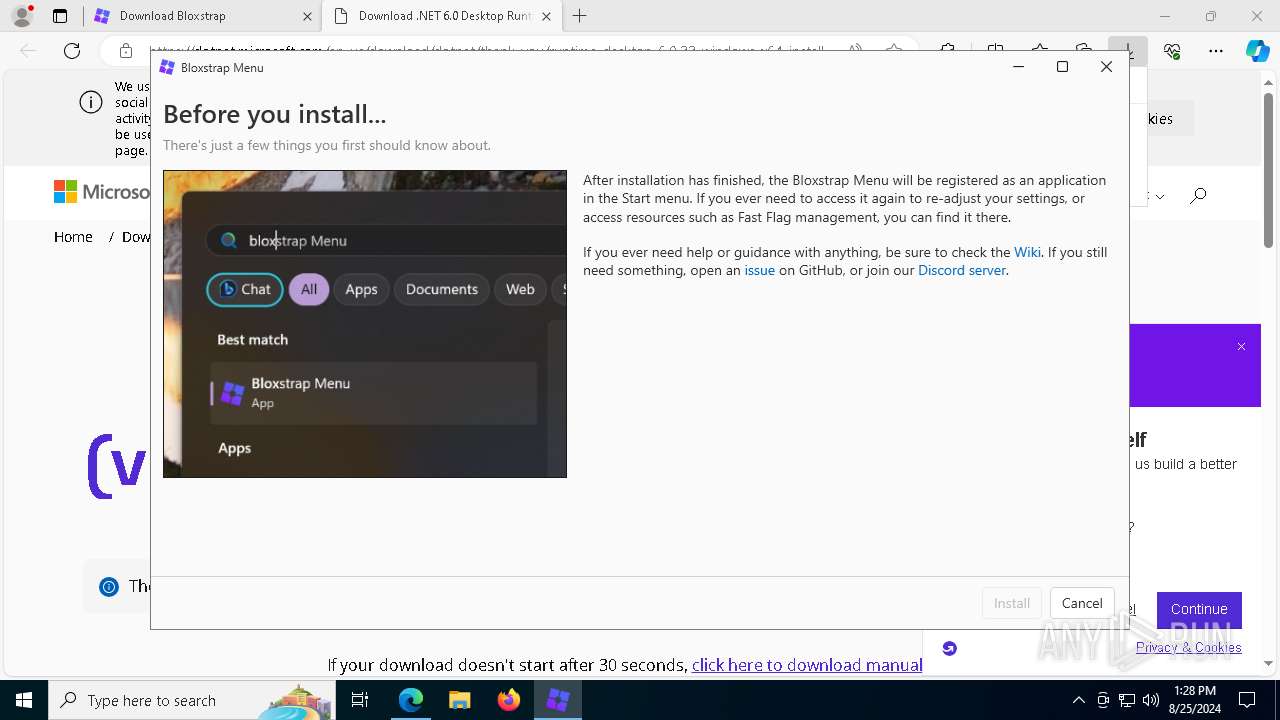This screenshot has height=720, width=1280.
Task: Open Microsoft Edge from the taskbar
Action: point(411,700)
